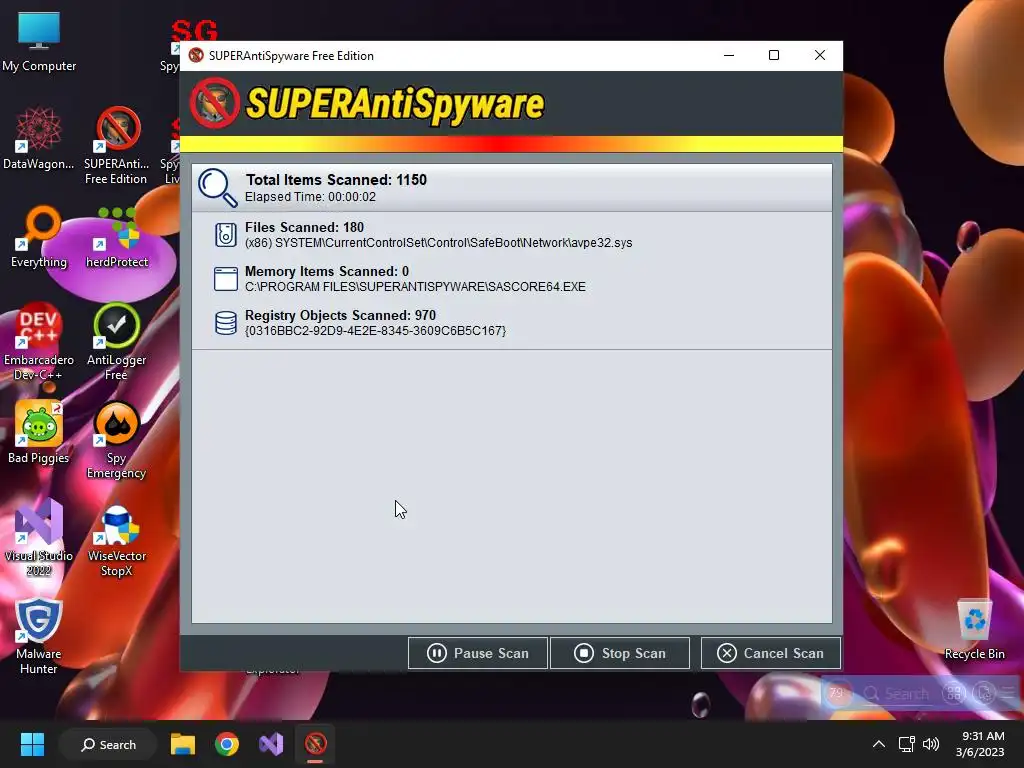This screenshot has width=1024, height=768.
Task: Select the WiseVector StopX desktop shortcut
Action: click(117, 537)
